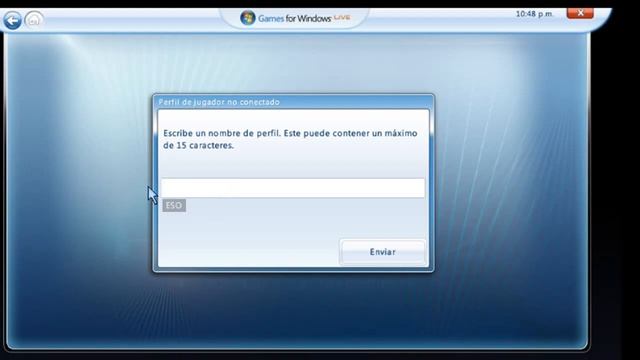Image resolution: width=640 pixels, height=360 pixels.
Task: Click the Games for Windows Live logo
Action: tap(295, 18)
